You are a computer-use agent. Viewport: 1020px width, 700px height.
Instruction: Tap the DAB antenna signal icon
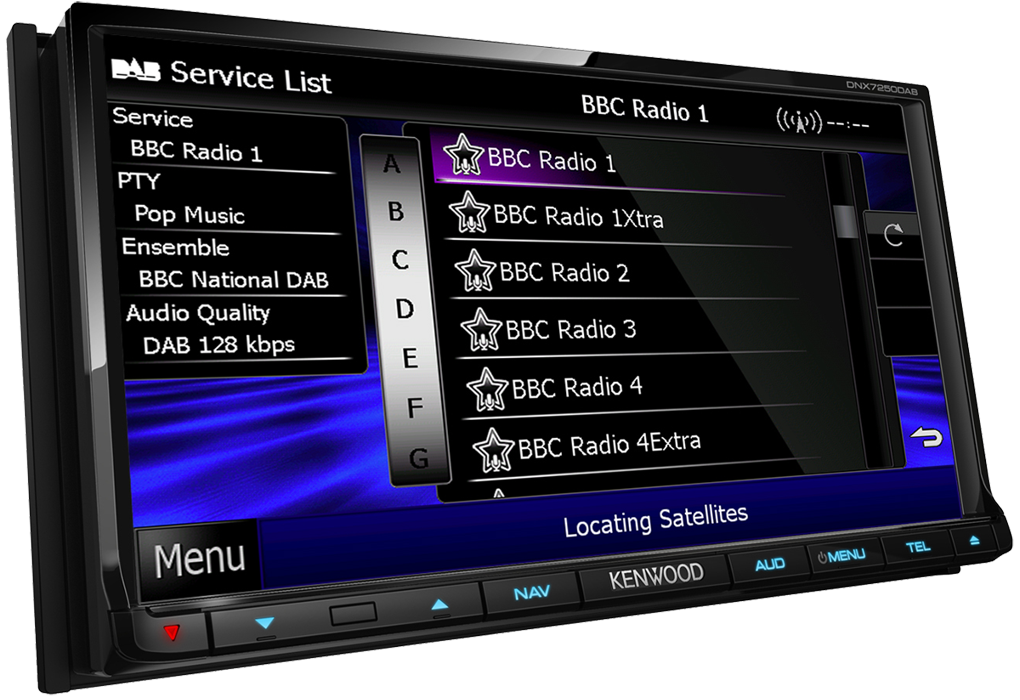point(799,122)
